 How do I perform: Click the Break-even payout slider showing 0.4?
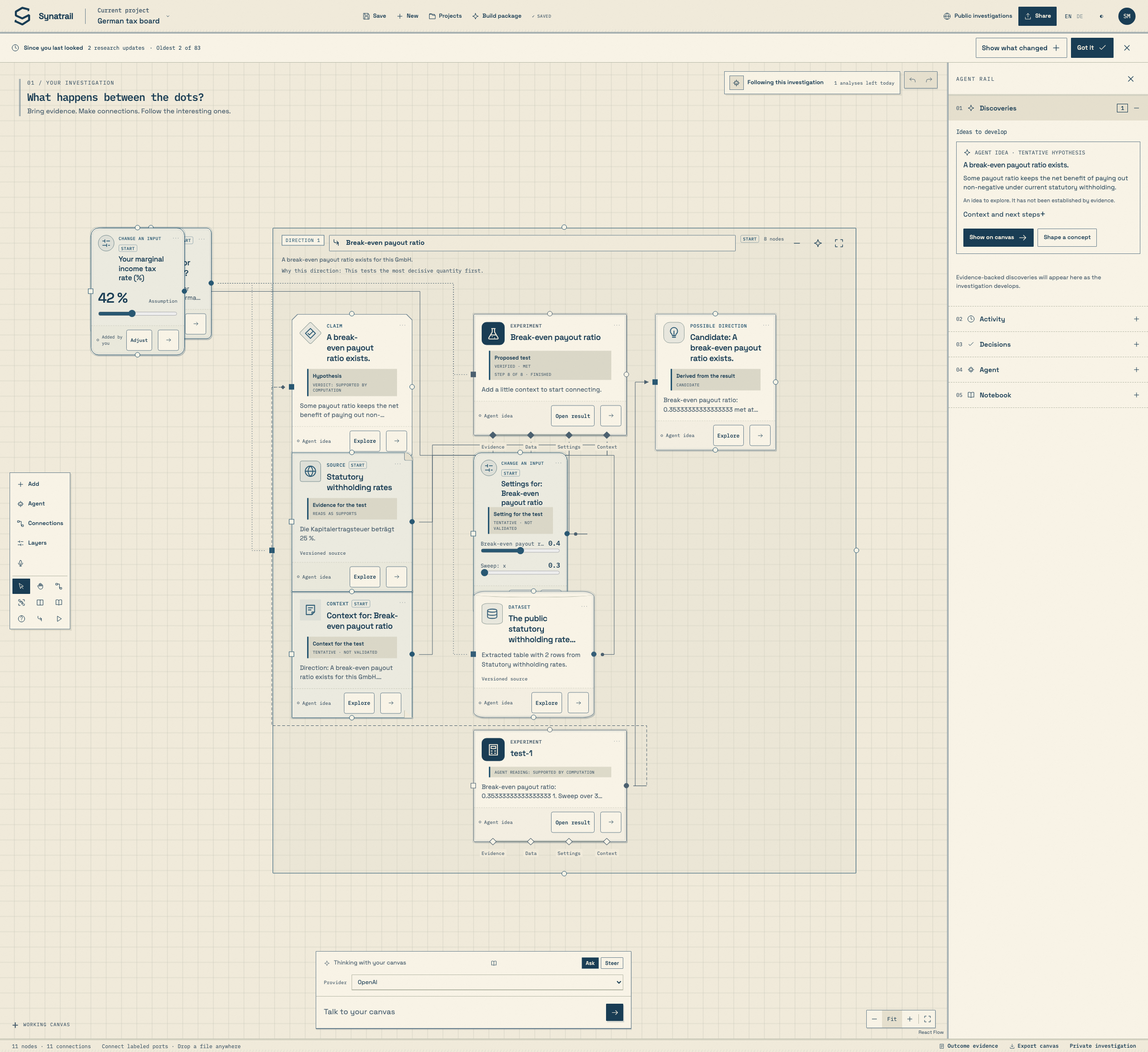[x=520, y=550]
